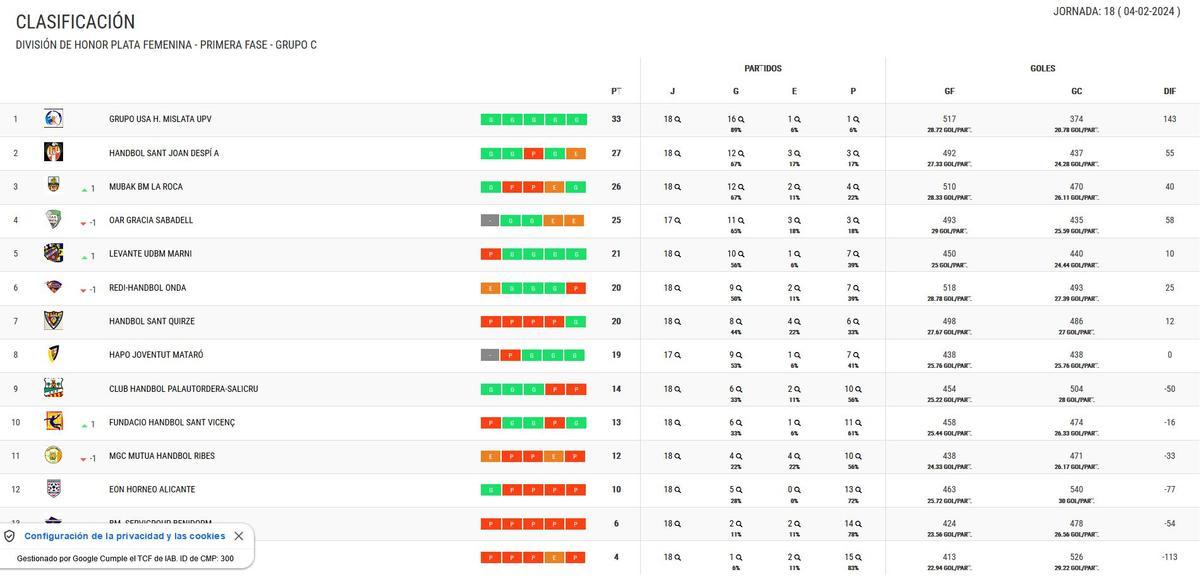1200x584 pixels.
Task: Click the Redi-Handbol Onda team logo
Action: click(x=53, y=287)
